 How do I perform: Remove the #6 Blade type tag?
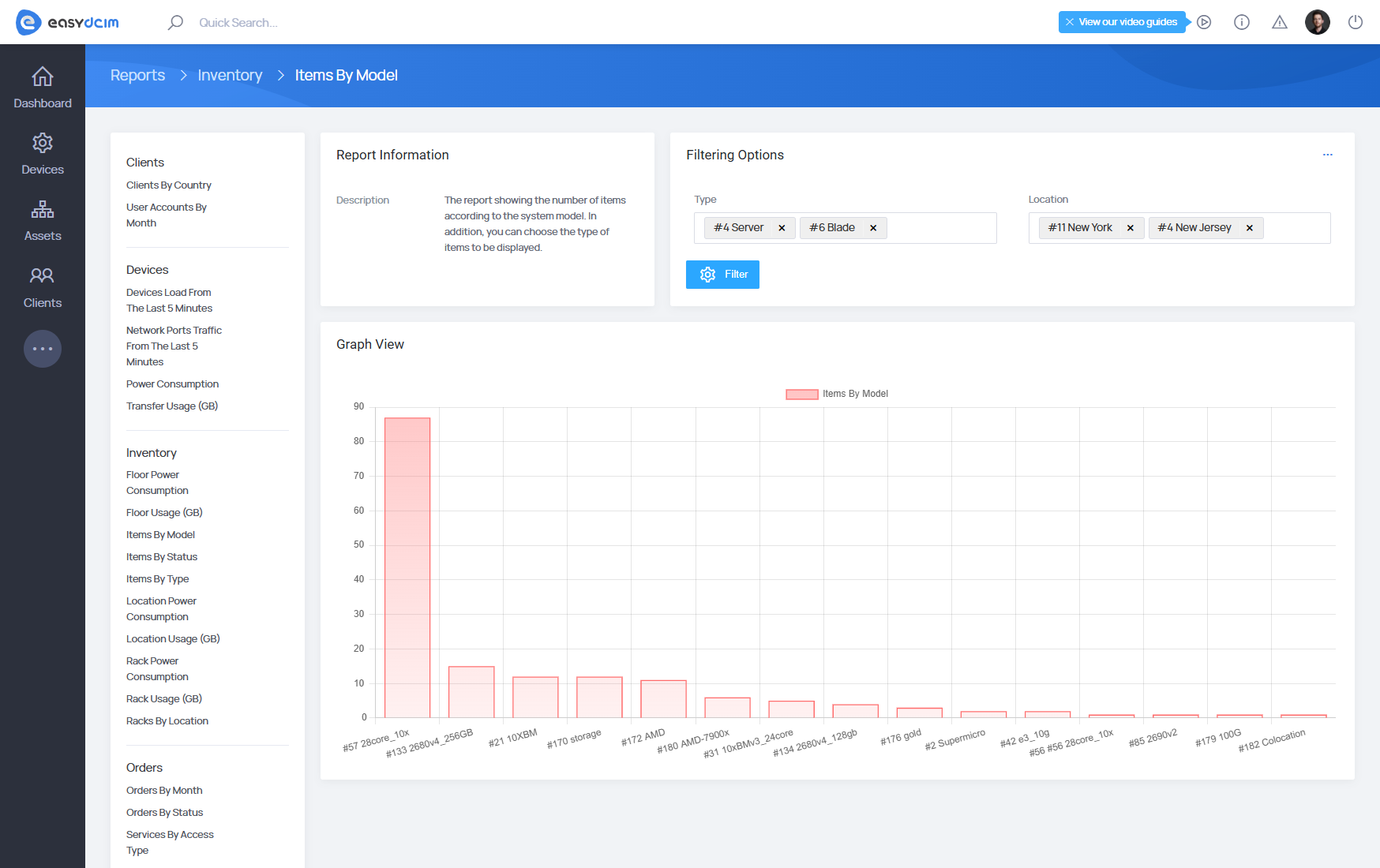pos(873,228)
